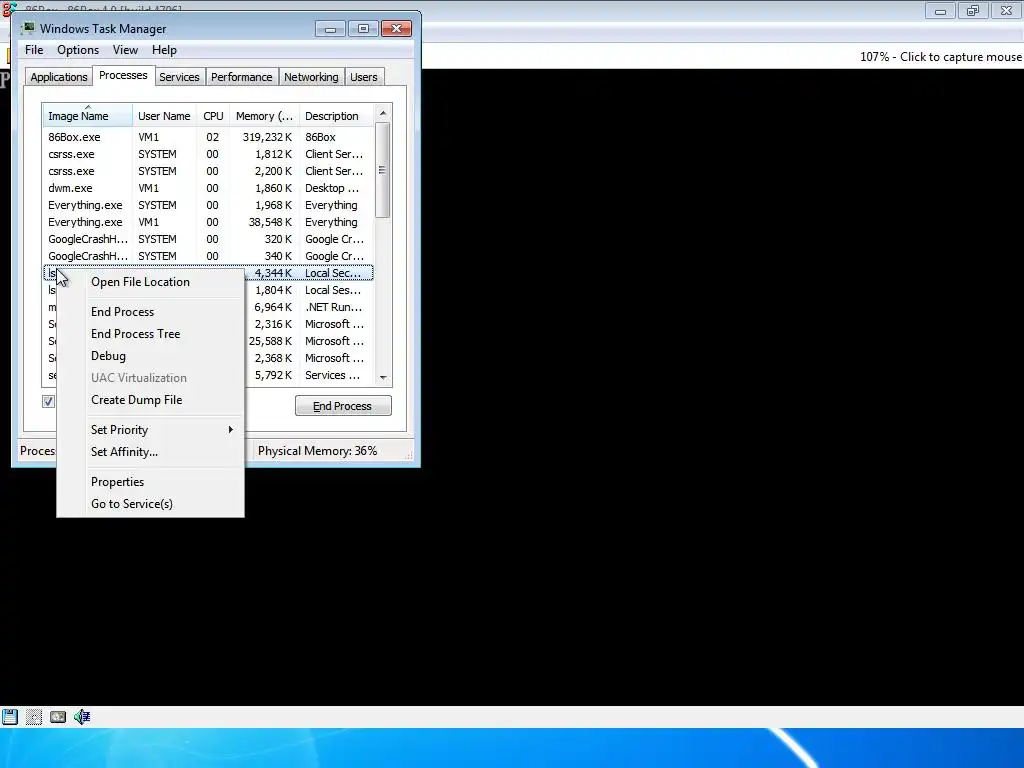This screenshot has width=1024, height=768.
Task: Select End Process in the context menu
Action: 123,312
